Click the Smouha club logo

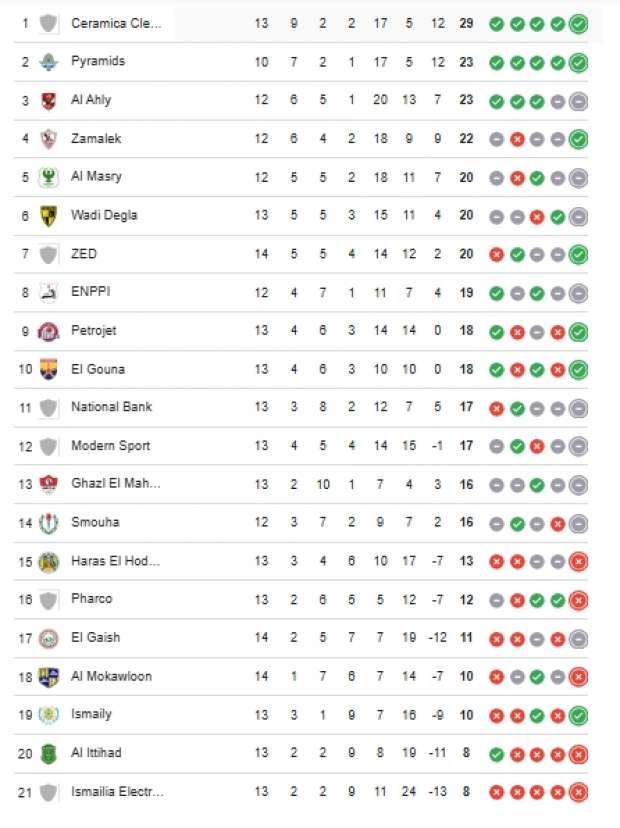point(48,523)
